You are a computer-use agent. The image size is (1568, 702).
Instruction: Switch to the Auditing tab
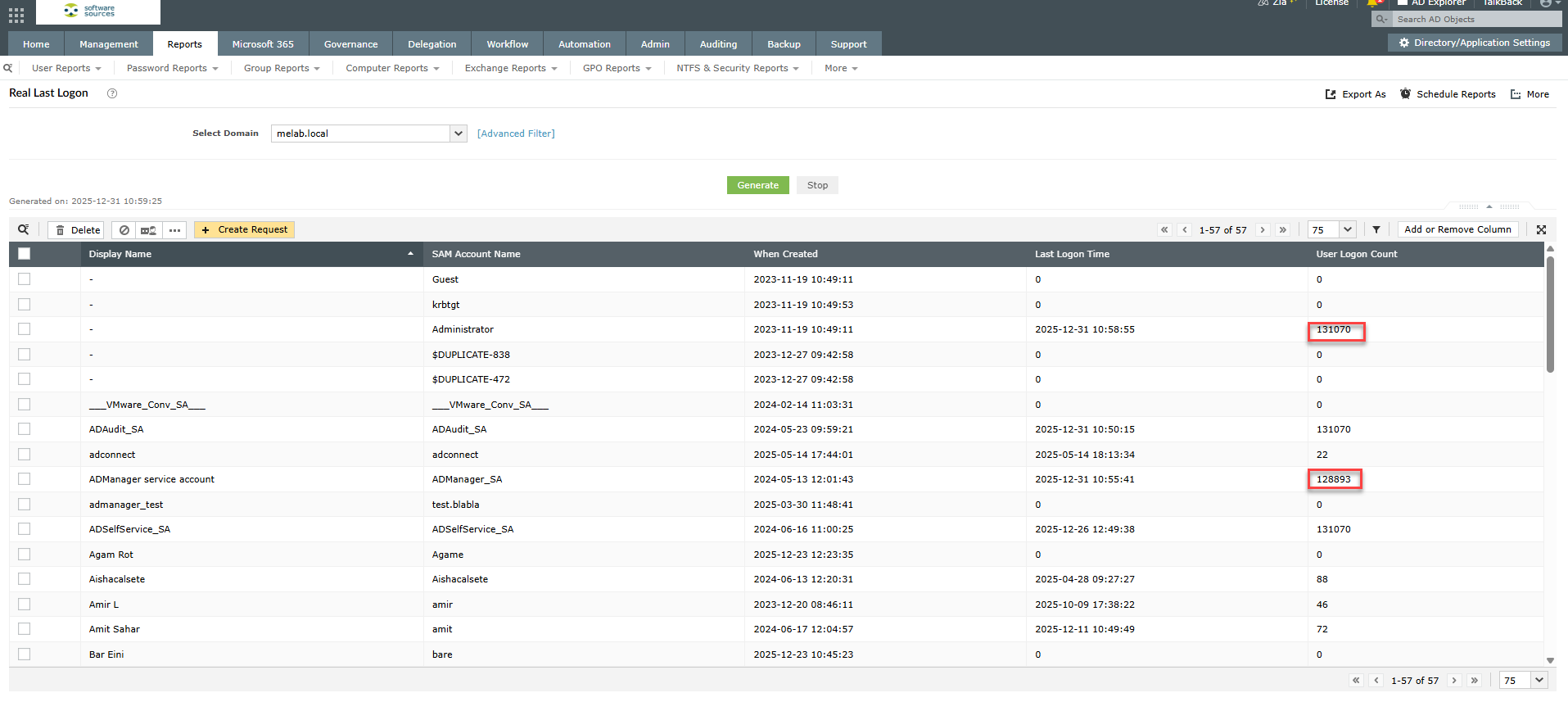pyautogui.click(x=718, y=44)
